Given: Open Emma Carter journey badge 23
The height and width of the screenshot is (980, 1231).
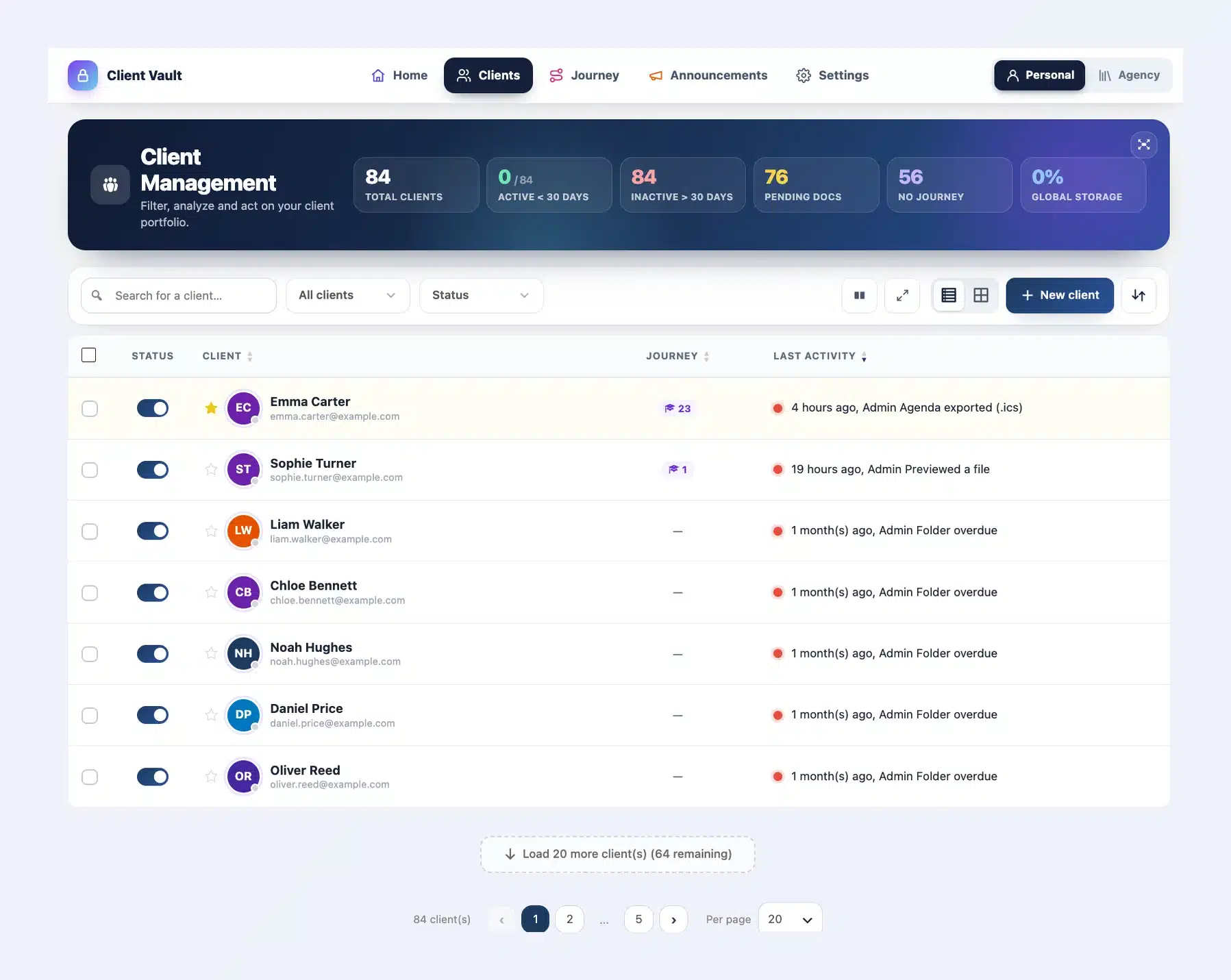Looking at the screenshot, I should 677,408.
